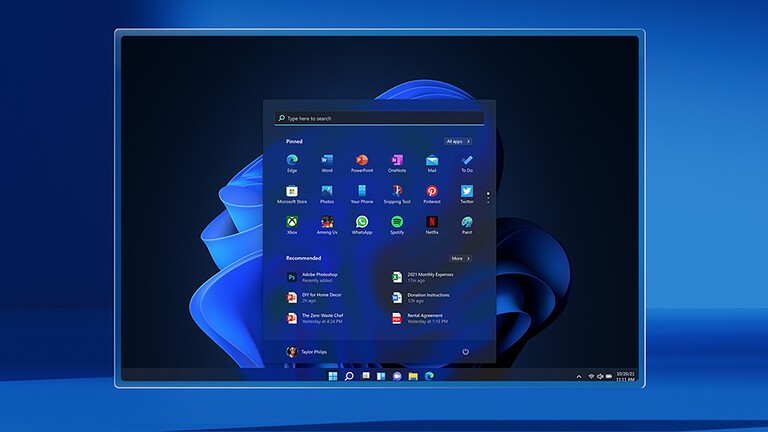Launch Netflix
The height and width of the screenshot is (432, 768).
coord(432,225)
